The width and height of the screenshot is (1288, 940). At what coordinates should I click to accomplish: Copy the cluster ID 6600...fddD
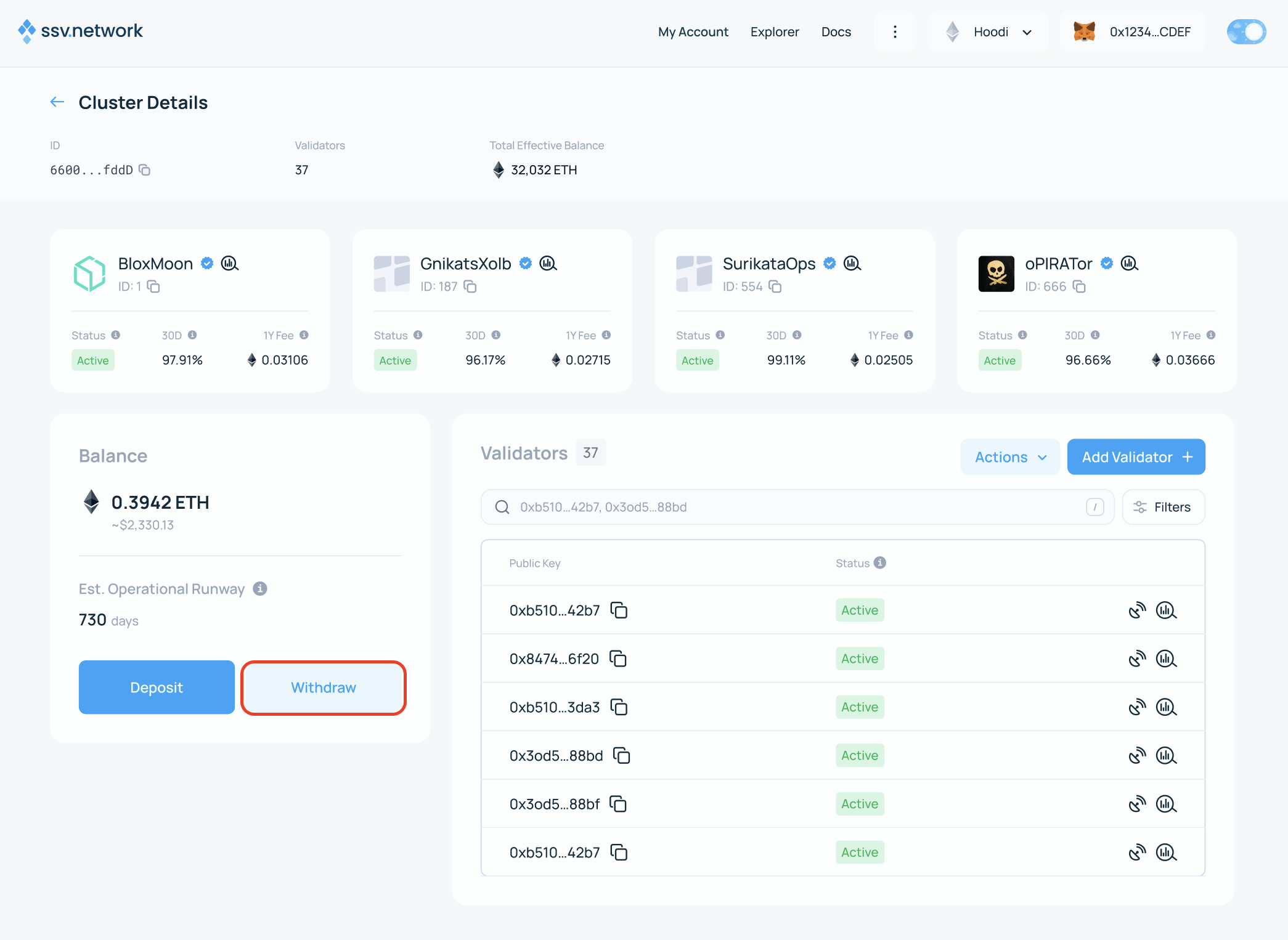(x=145, y=170)
